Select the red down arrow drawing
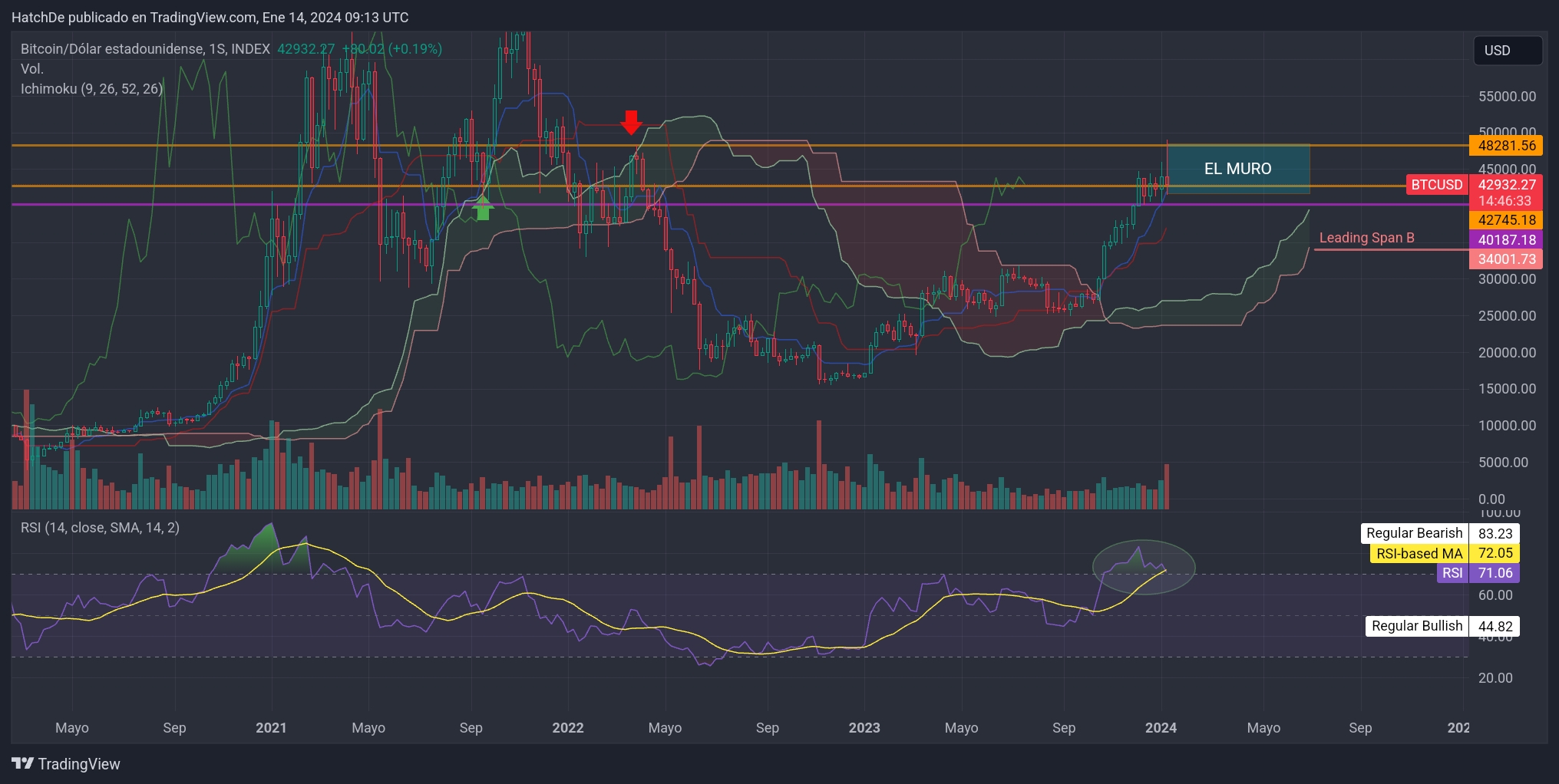This screenshot has height=784, width=1559. coord(631,123)
